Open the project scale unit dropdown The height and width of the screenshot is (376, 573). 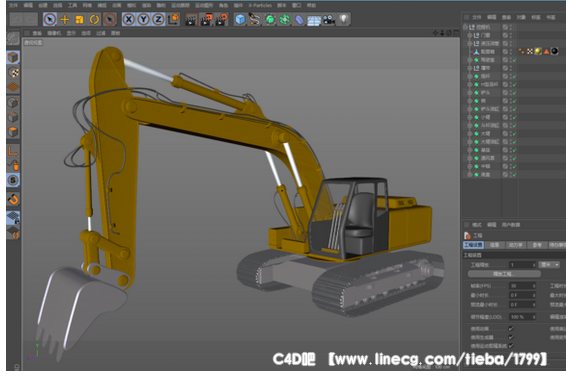(x=549, y=265)
